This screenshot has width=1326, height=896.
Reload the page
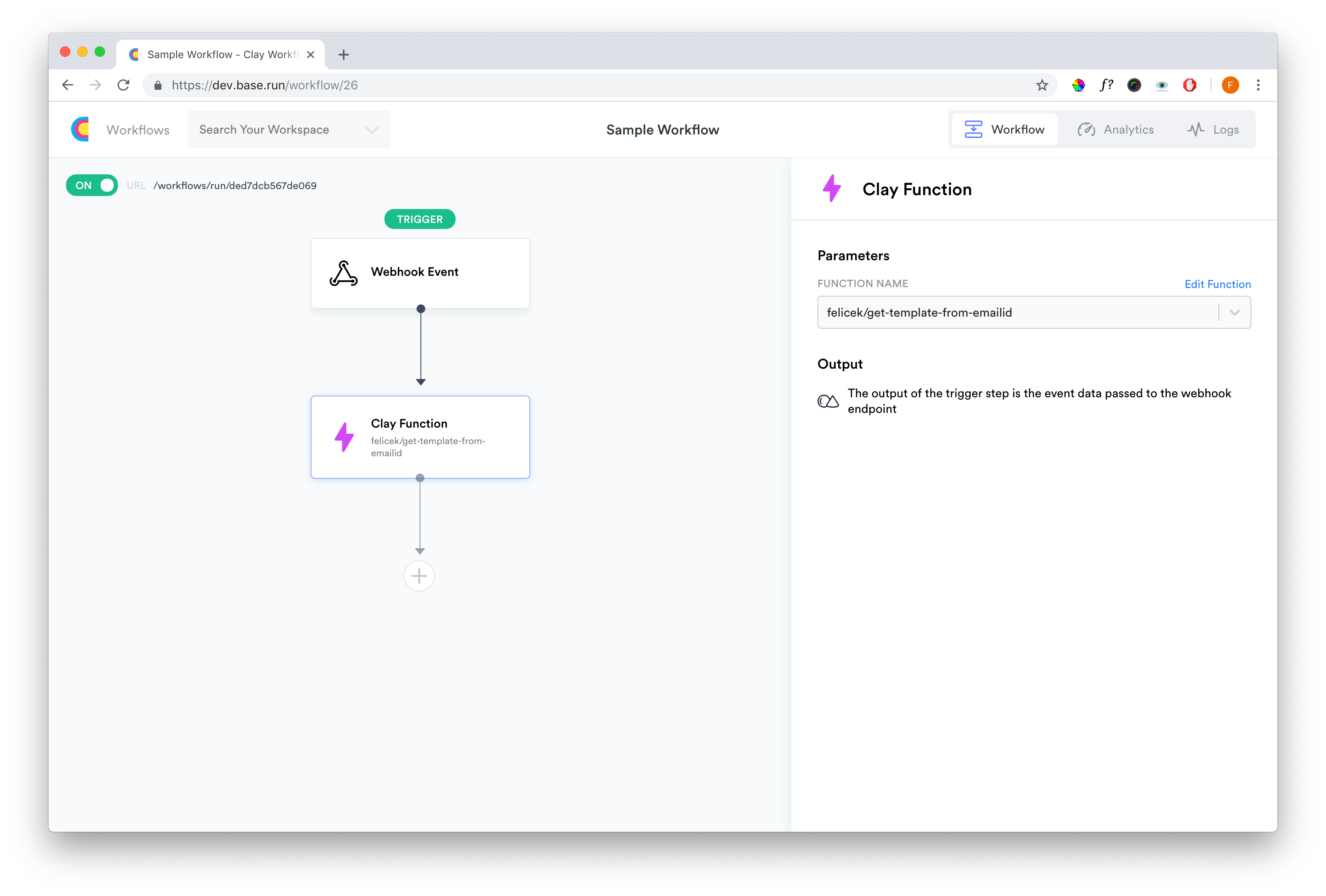click(x=123, y=85)
